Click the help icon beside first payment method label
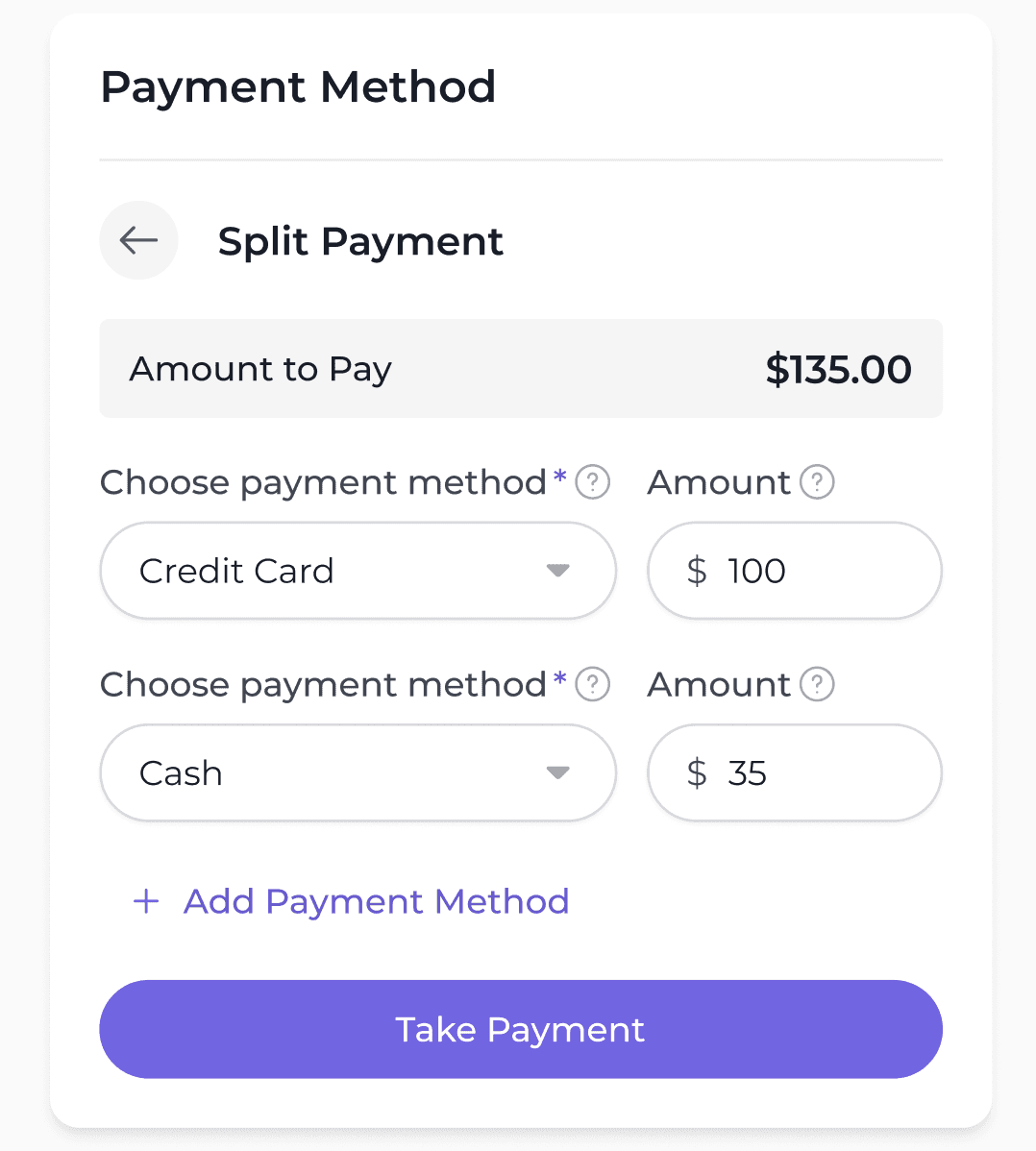1036x1151 pixels. pos(594,482)
